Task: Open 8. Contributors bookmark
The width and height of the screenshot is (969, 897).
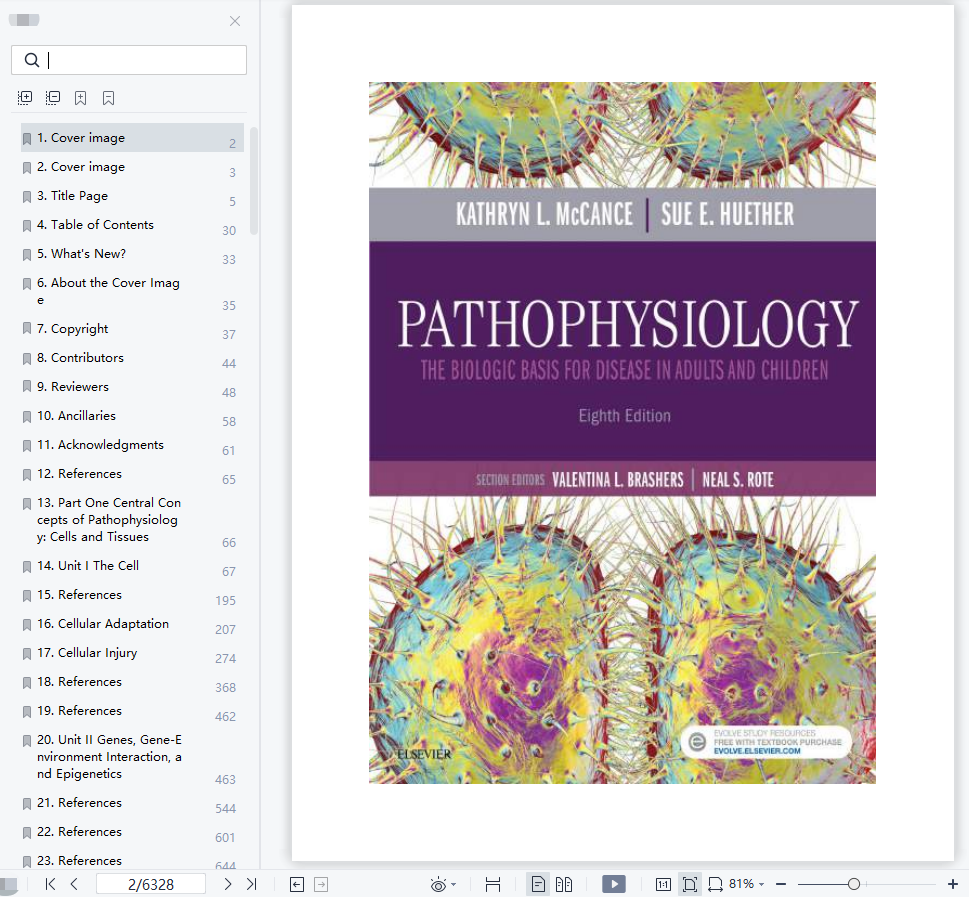Action: coord(132,358)
